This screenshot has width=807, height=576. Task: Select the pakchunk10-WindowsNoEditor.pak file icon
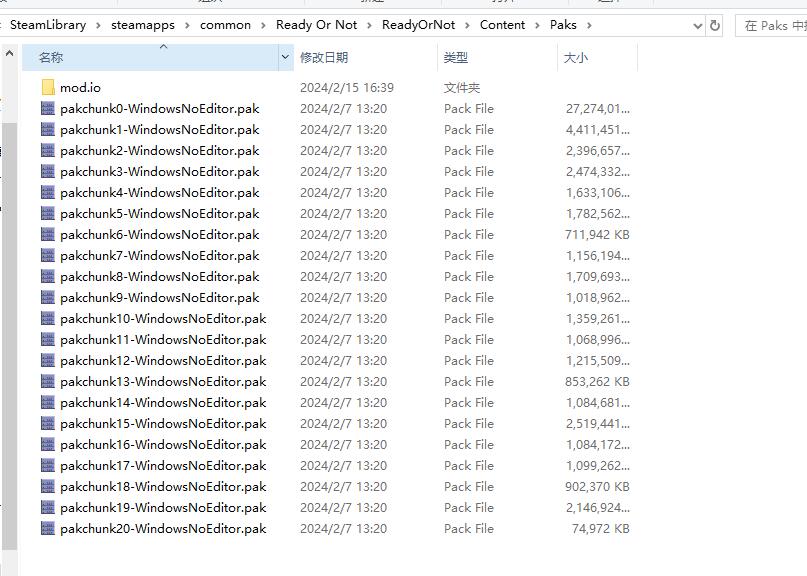48,319
